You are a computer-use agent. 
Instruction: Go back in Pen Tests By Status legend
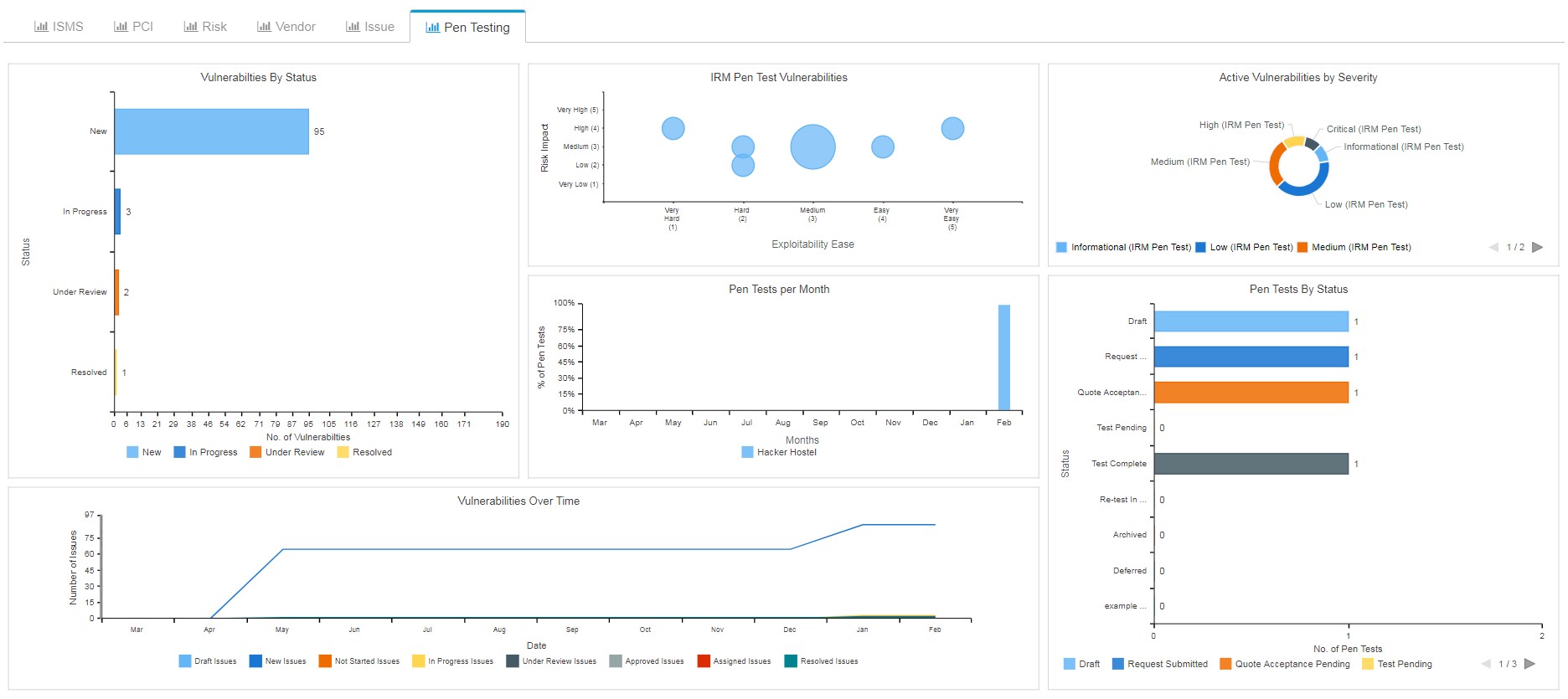click(1486, 664)
